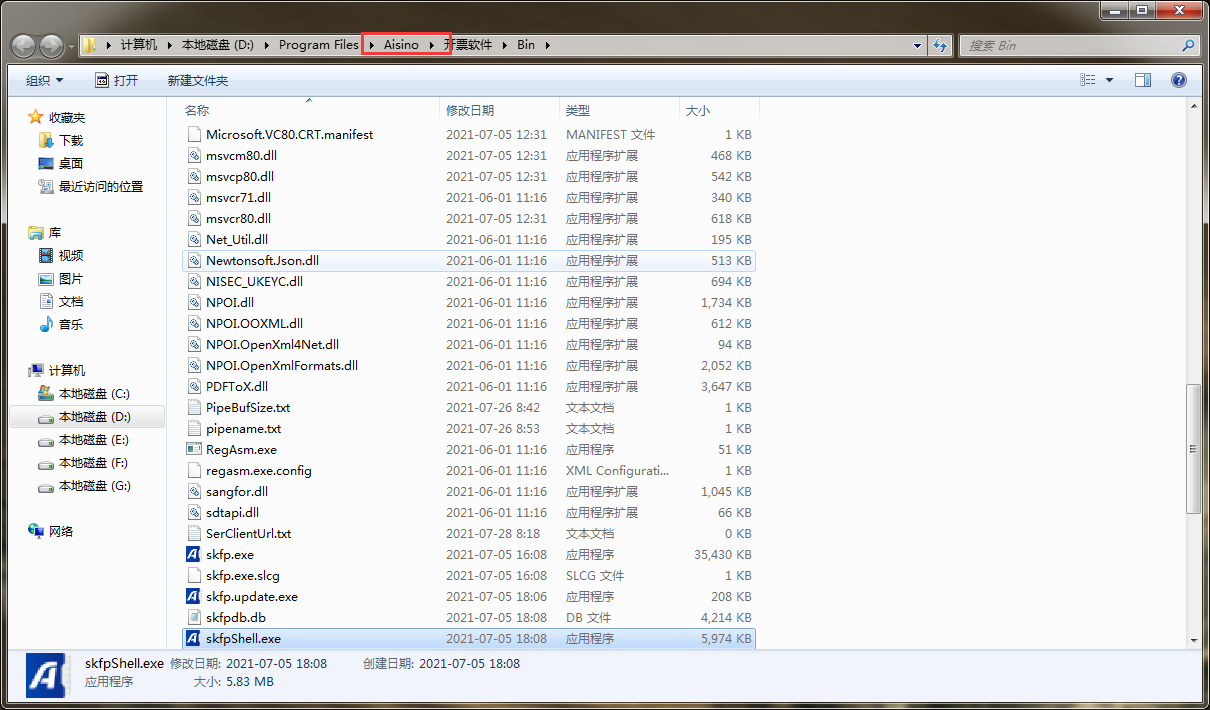1210x710 pixels.
Task: Select Local Disk (E:) in sidebar
Action: [88, 439]
